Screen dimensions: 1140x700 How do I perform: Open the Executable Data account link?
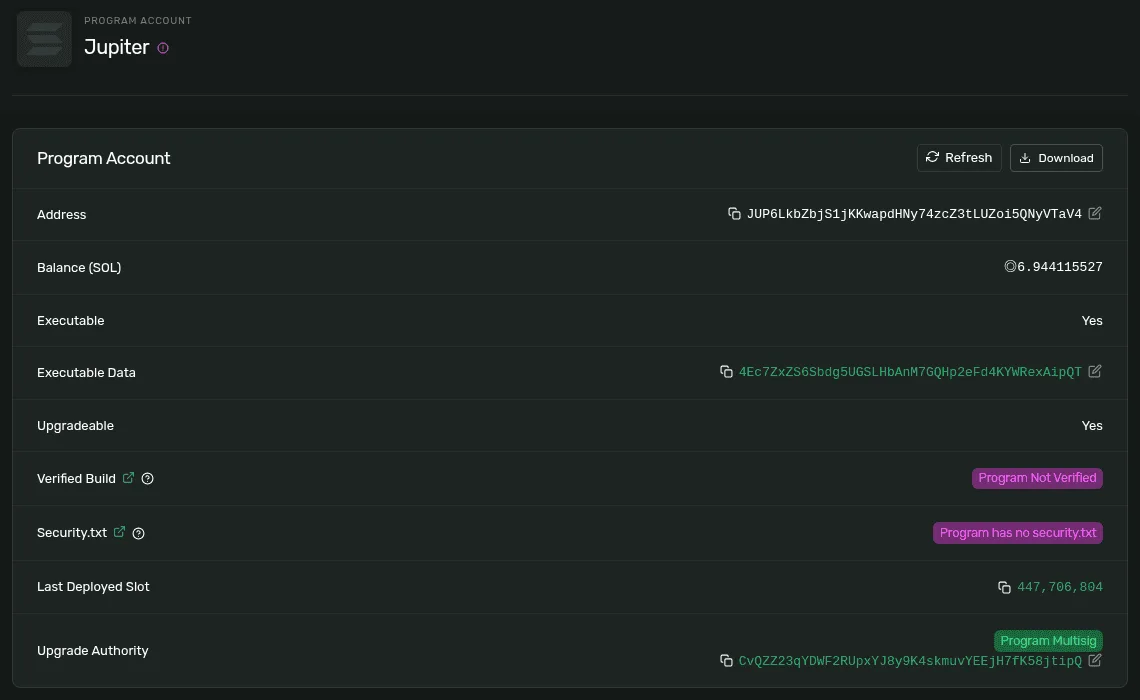tap(910, 372)
